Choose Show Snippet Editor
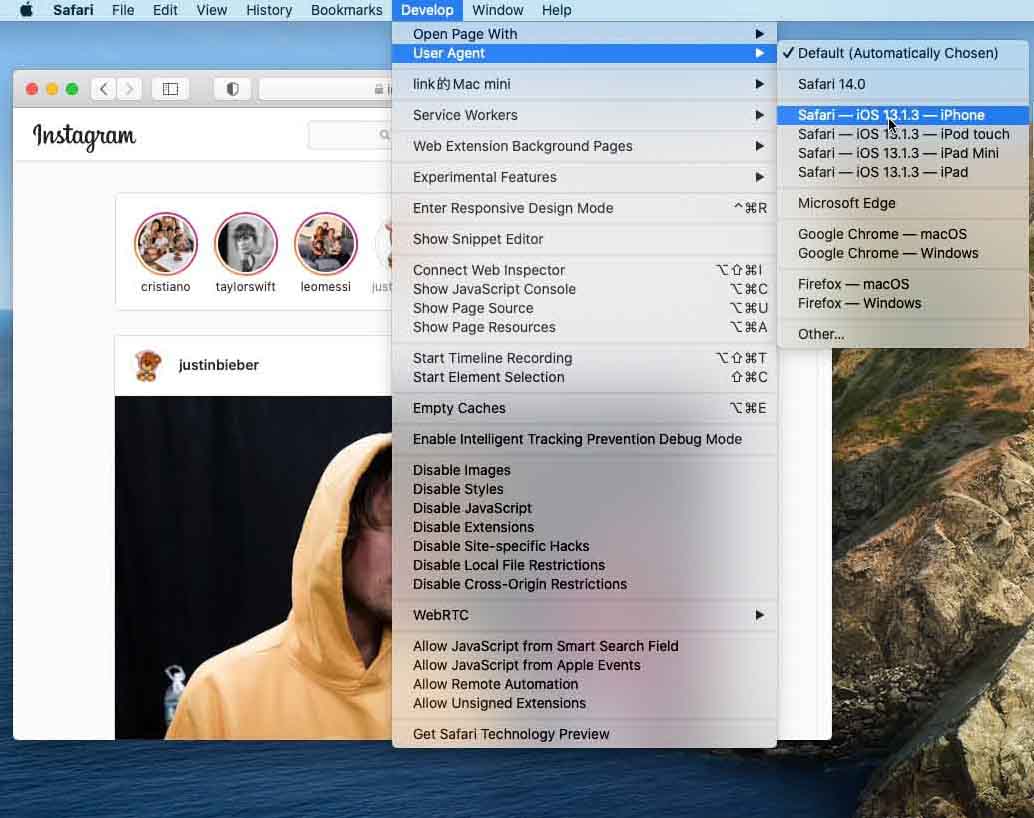The height and width of the screenshot is (818, 1034). coord(584,239)
